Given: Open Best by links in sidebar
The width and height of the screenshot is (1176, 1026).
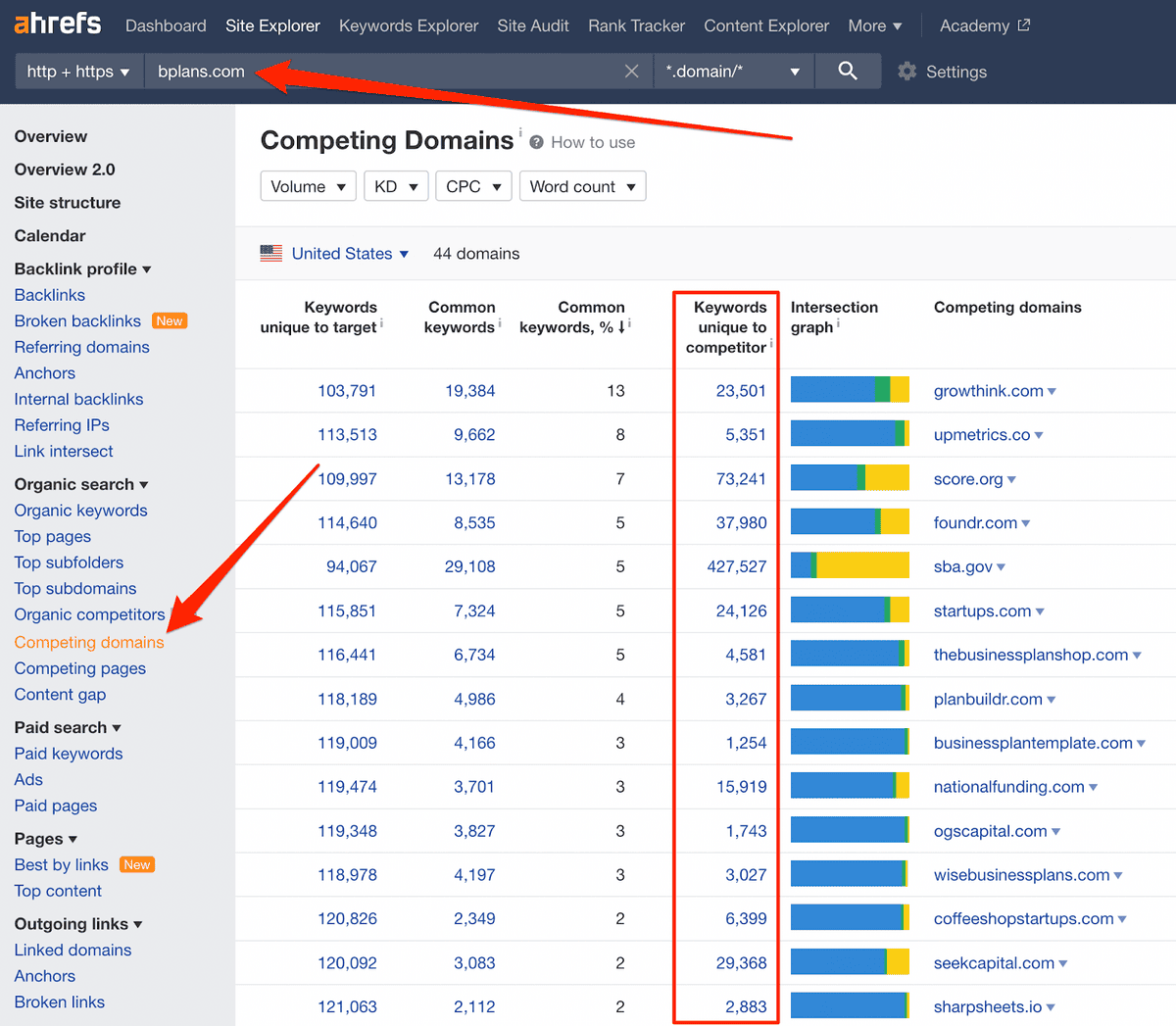Looking at the screenshot, I should click(x=62, y=865).
